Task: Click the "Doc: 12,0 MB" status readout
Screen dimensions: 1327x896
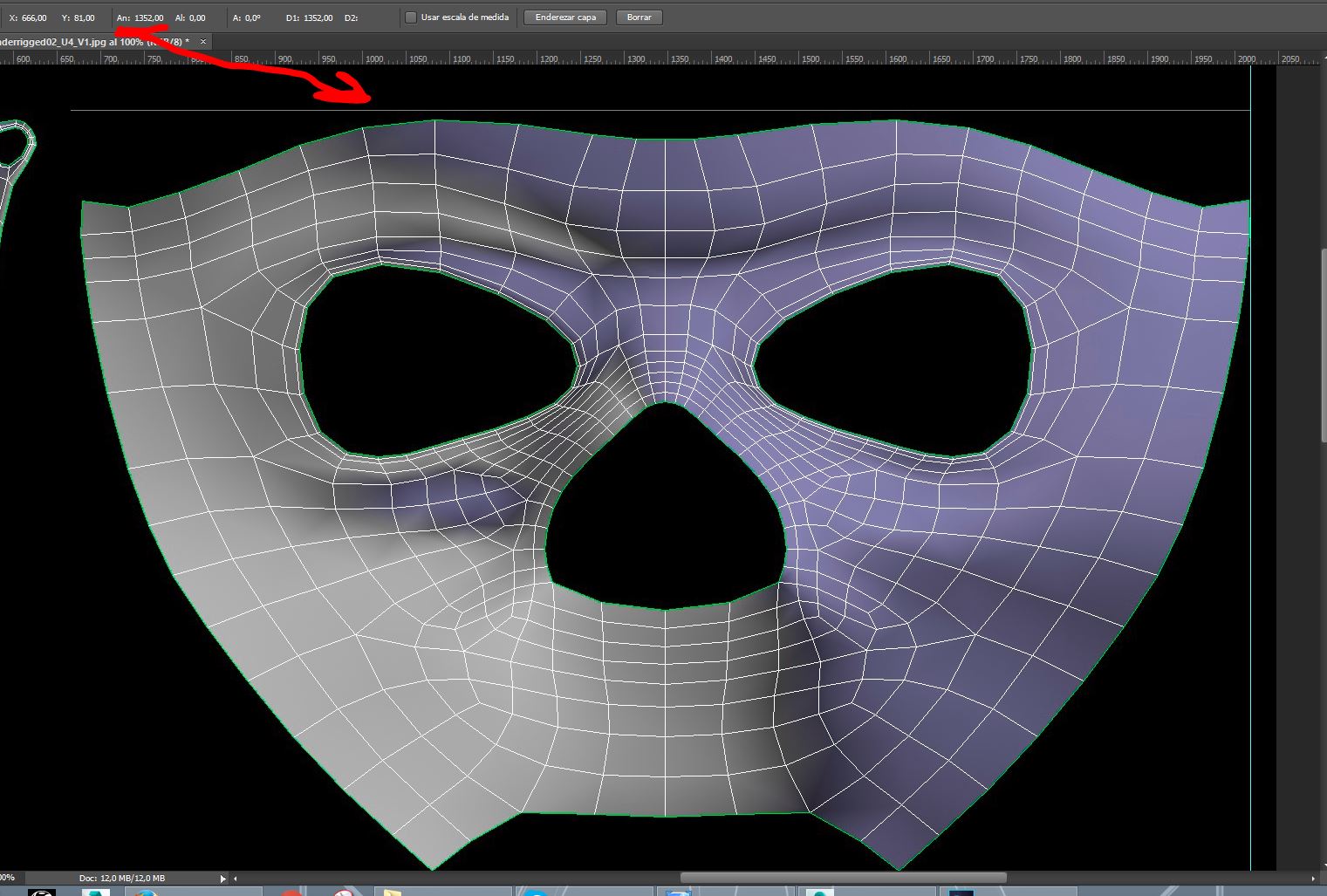Action: pos(122,879)
